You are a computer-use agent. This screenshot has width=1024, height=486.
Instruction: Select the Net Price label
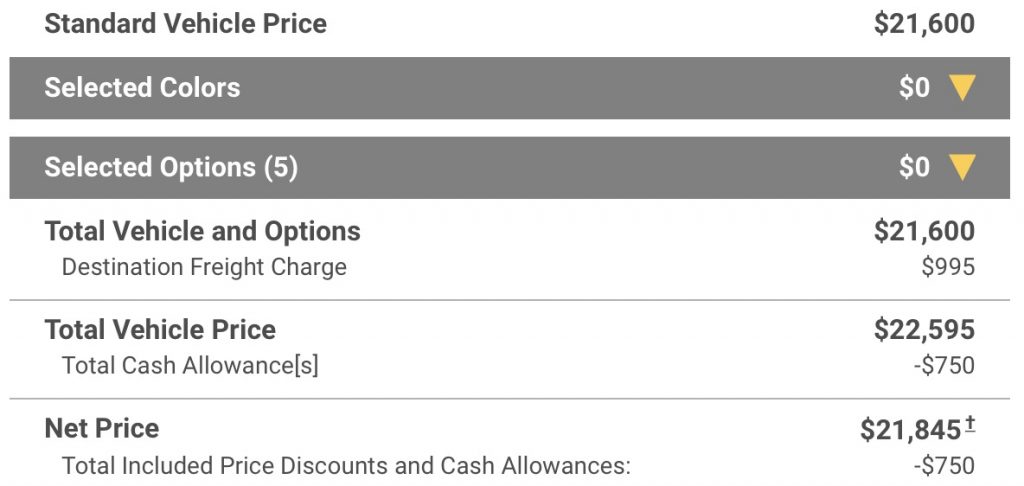click(x=102, y=429)
